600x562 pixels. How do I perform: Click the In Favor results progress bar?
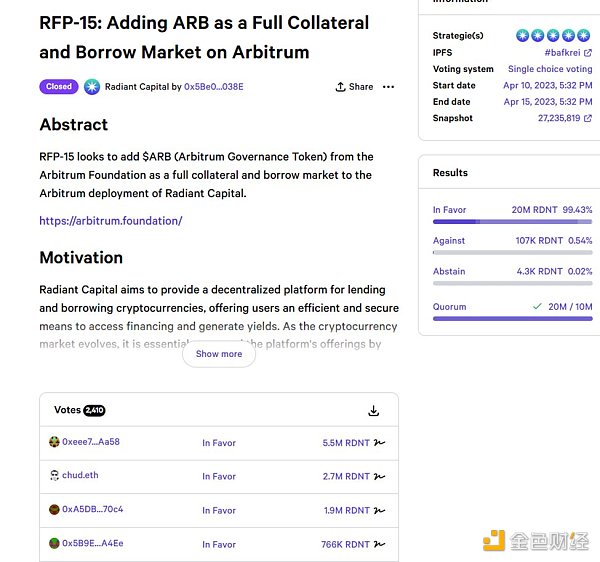click(x=512, y=221)
